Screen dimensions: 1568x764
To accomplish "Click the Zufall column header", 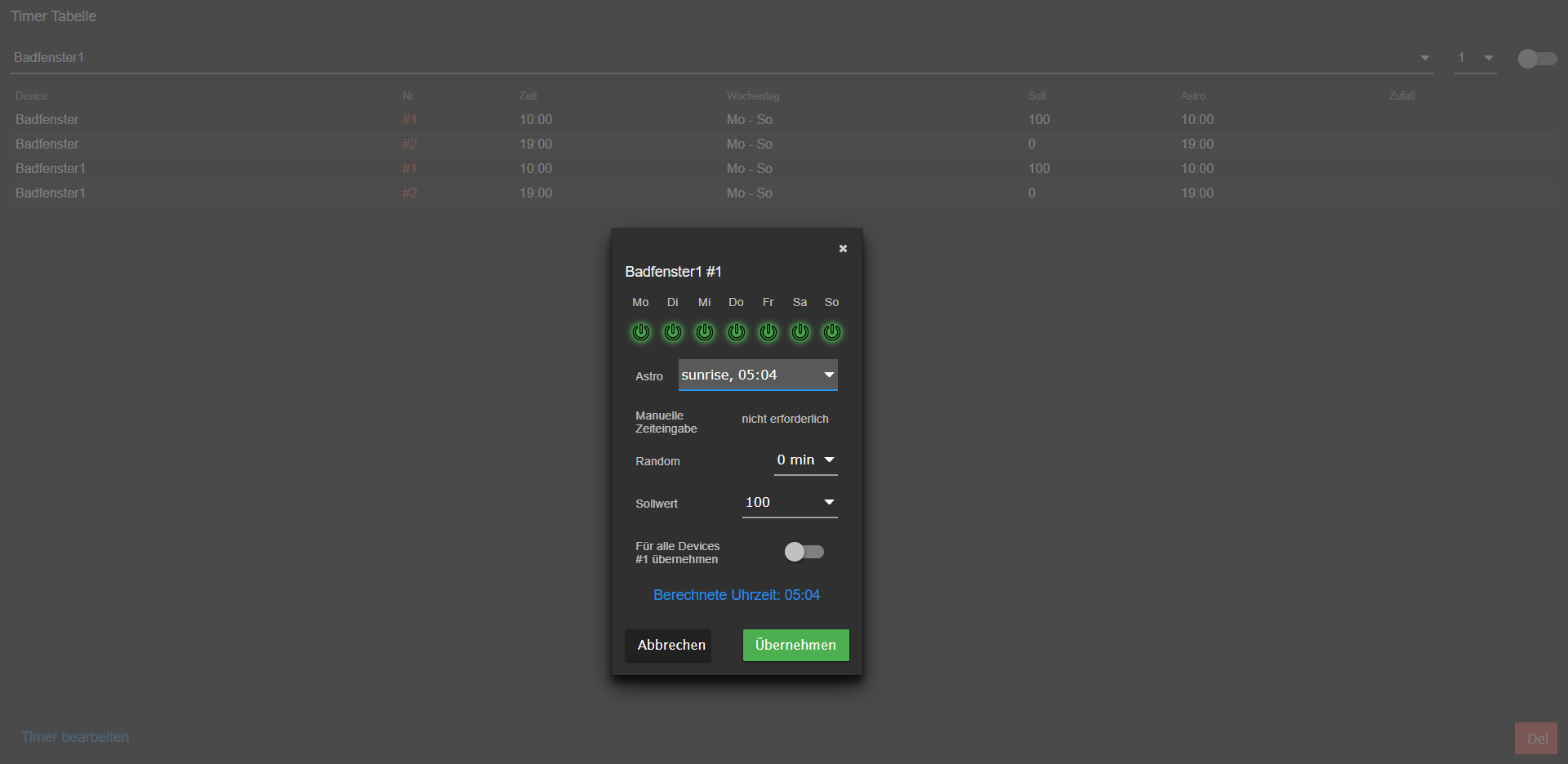I will coord(1401,95).
